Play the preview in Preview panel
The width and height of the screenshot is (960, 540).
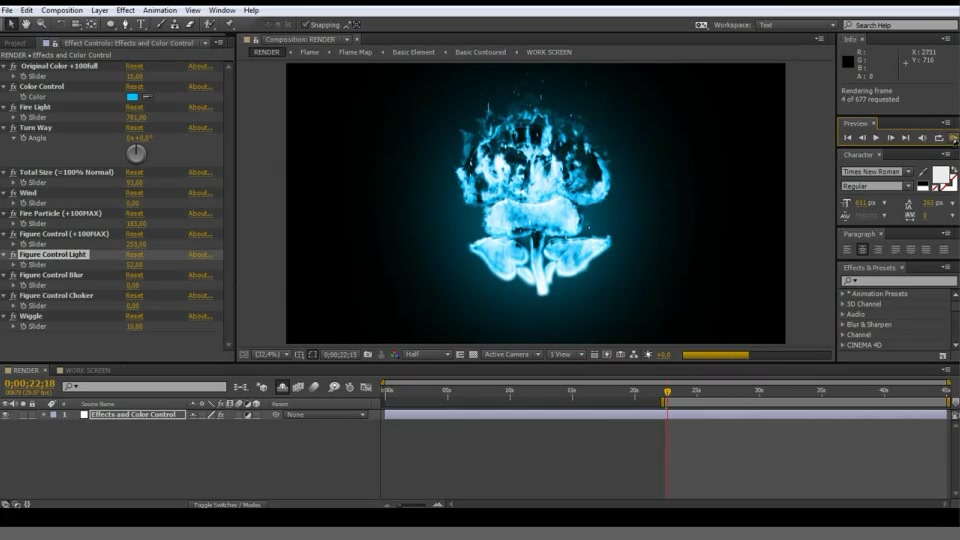pos(876,138)
